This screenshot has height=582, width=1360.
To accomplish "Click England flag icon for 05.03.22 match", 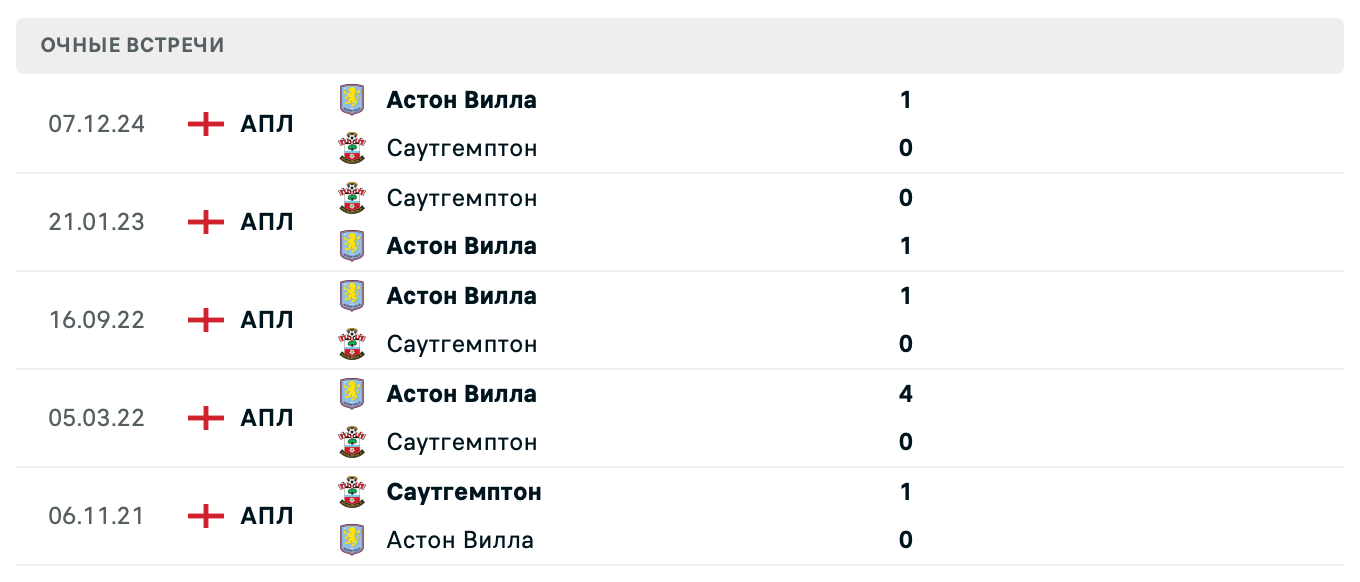I will 206,418.
